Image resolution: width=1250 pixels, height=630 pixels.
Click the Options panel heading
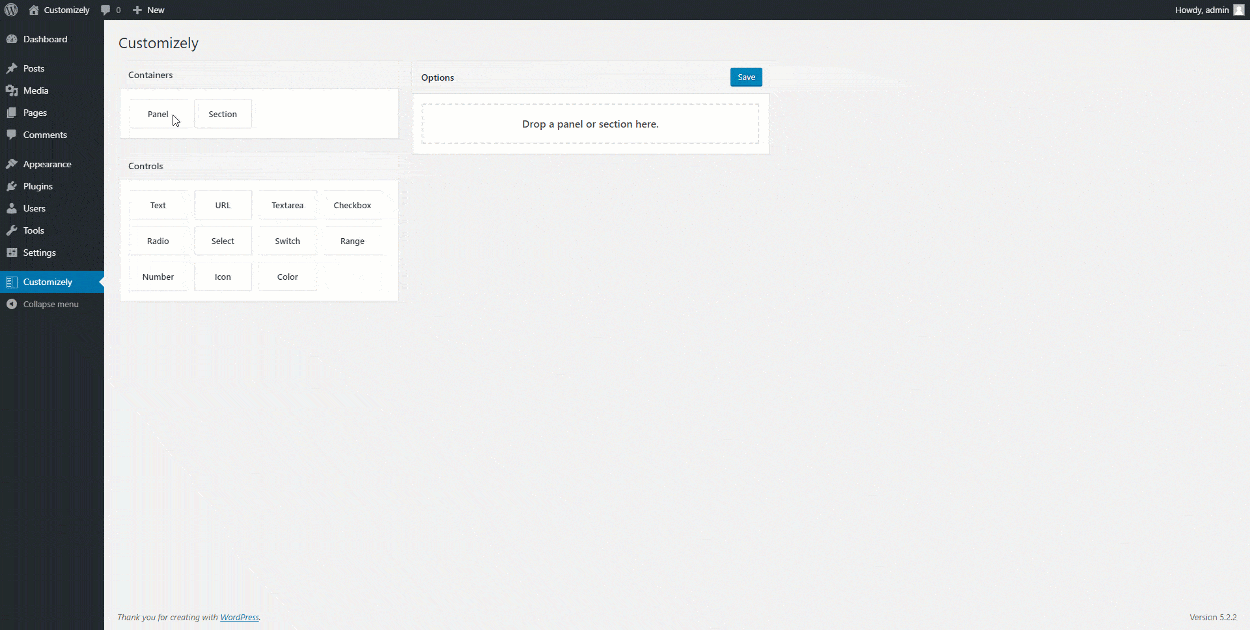coord(438,77)
